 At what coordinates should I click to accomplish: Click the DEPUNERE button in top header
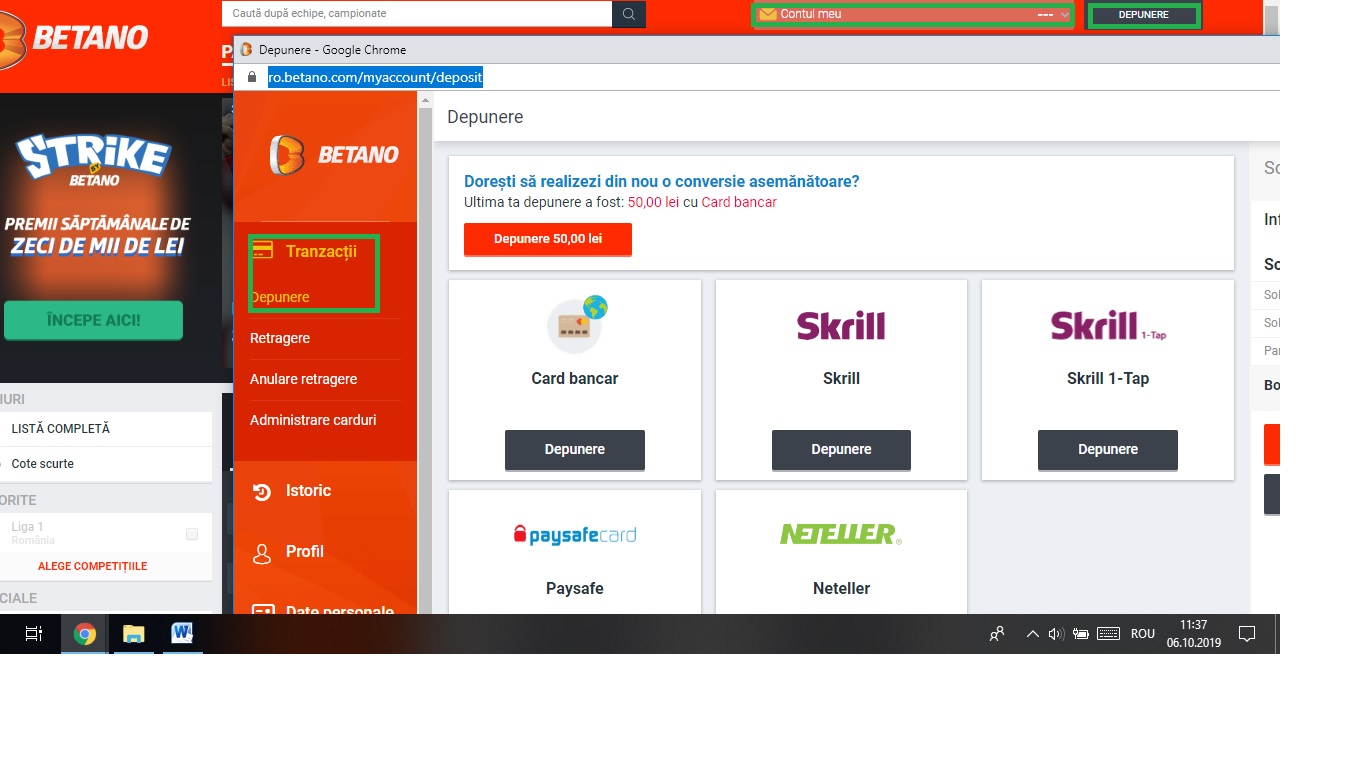[1144, 15]
